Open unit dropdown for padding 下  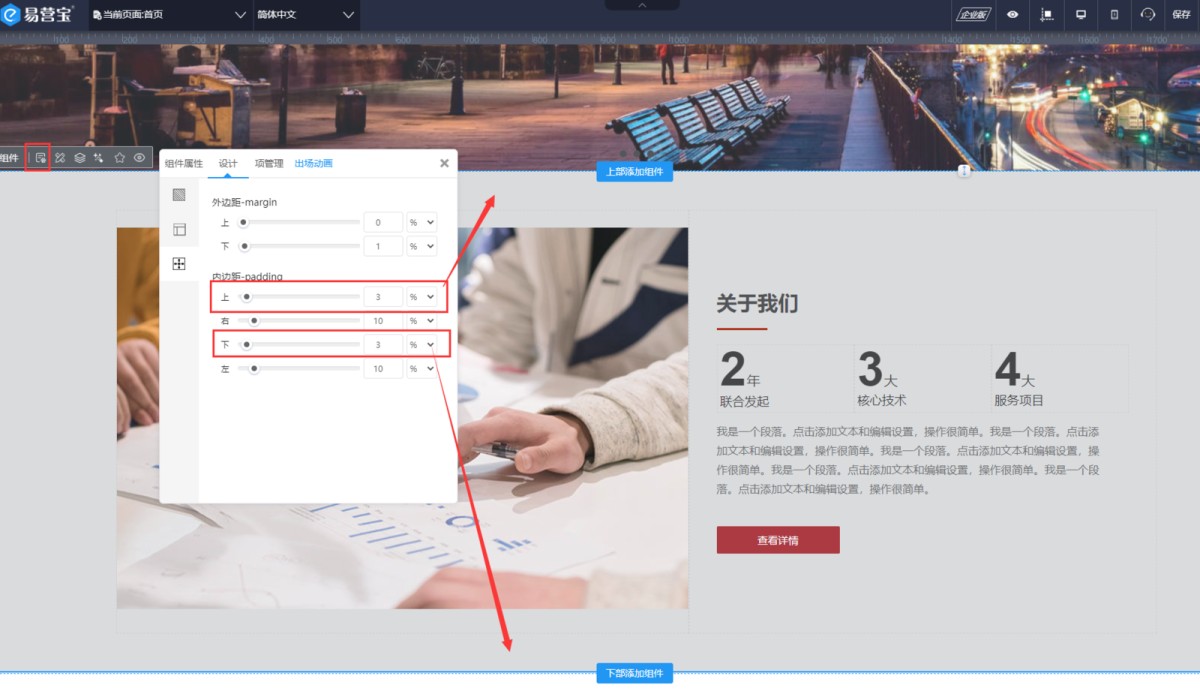tap(422, 345)
